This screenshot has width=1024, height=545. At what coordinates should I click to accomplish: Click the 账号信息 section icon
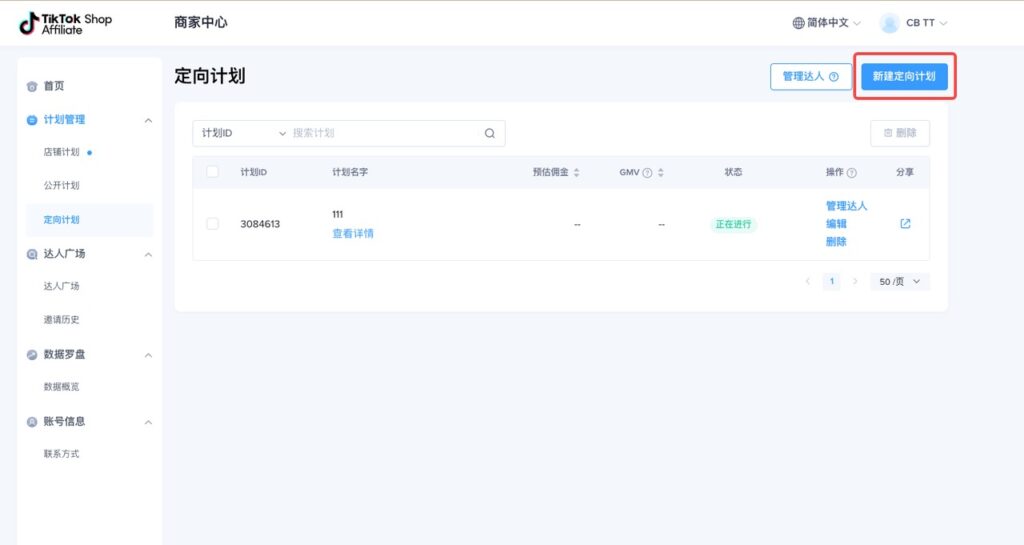coord(32,422)
